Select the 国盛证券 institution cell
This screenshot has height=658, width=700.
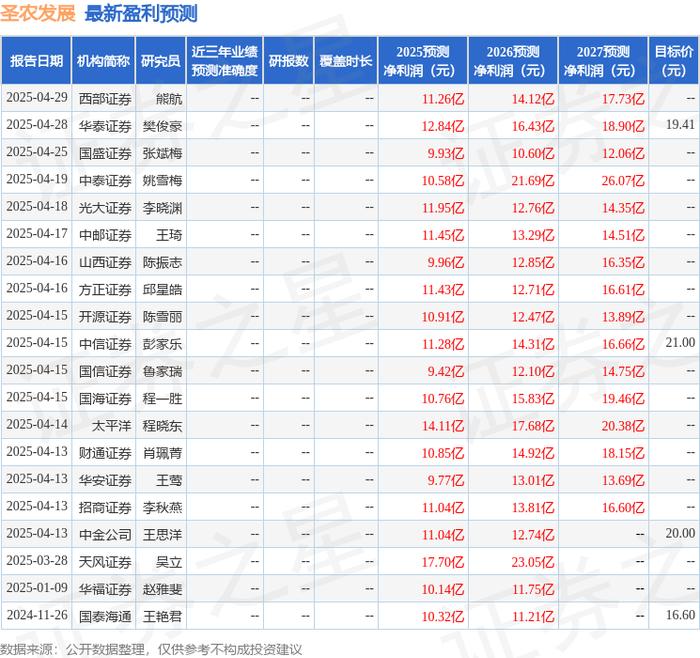coord(105,153)
